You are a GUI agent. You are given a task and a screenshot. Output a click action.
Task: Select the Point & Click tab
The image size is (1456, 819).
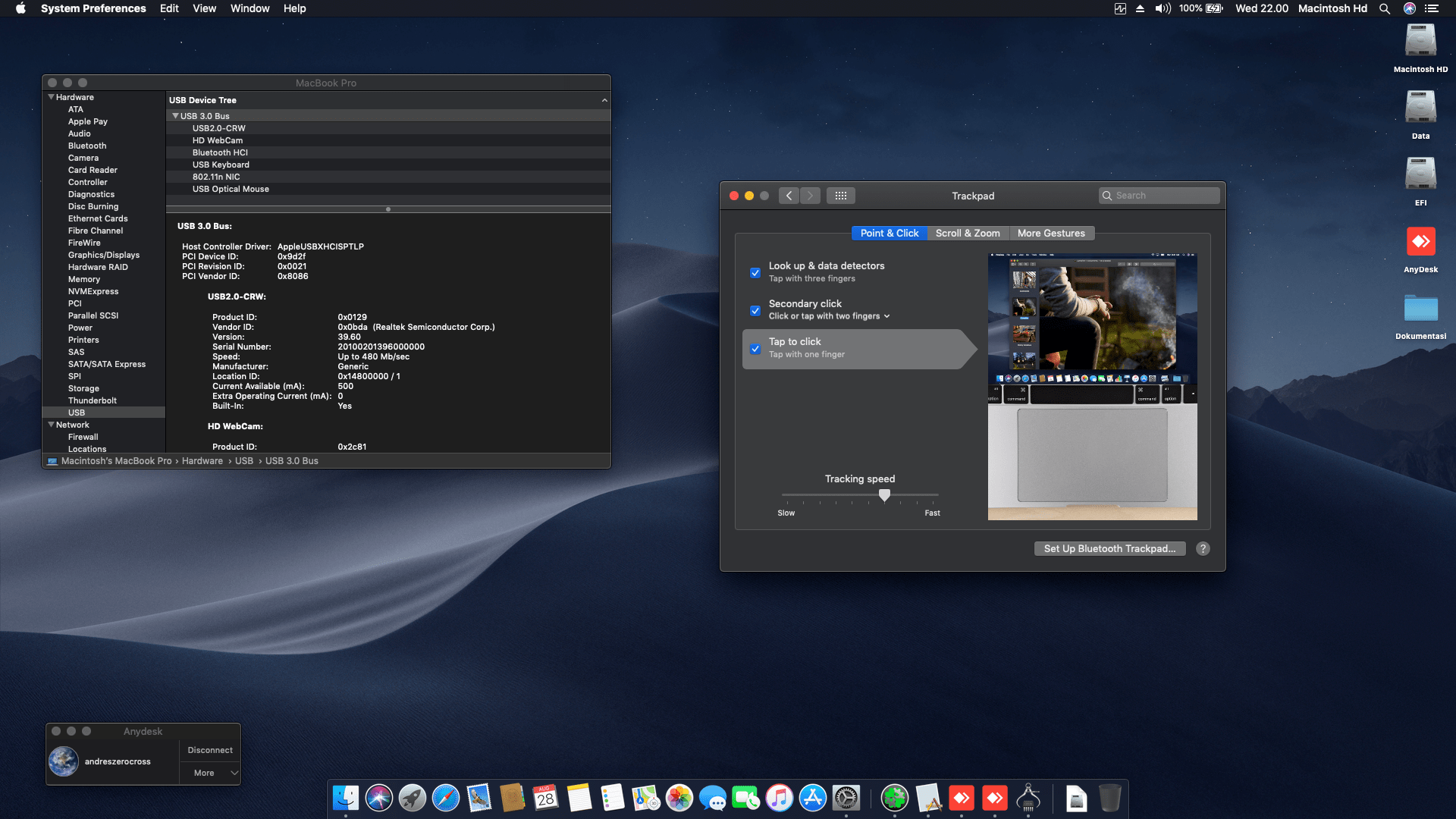(890, 233)
